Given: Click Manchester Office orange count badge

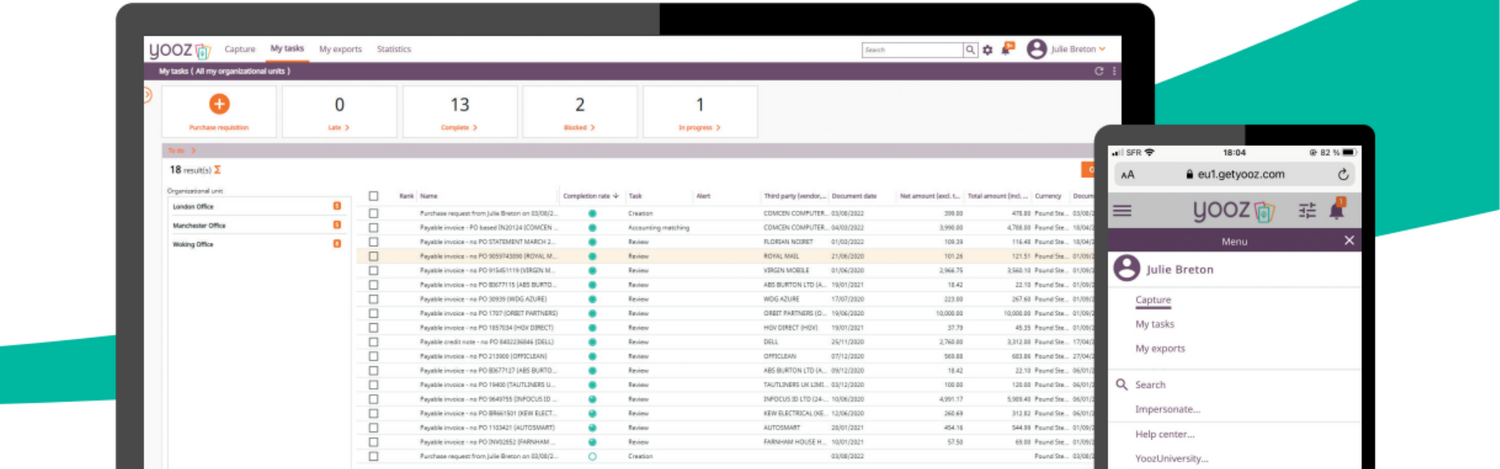Looking at the screenshot, I should [337, 225].
